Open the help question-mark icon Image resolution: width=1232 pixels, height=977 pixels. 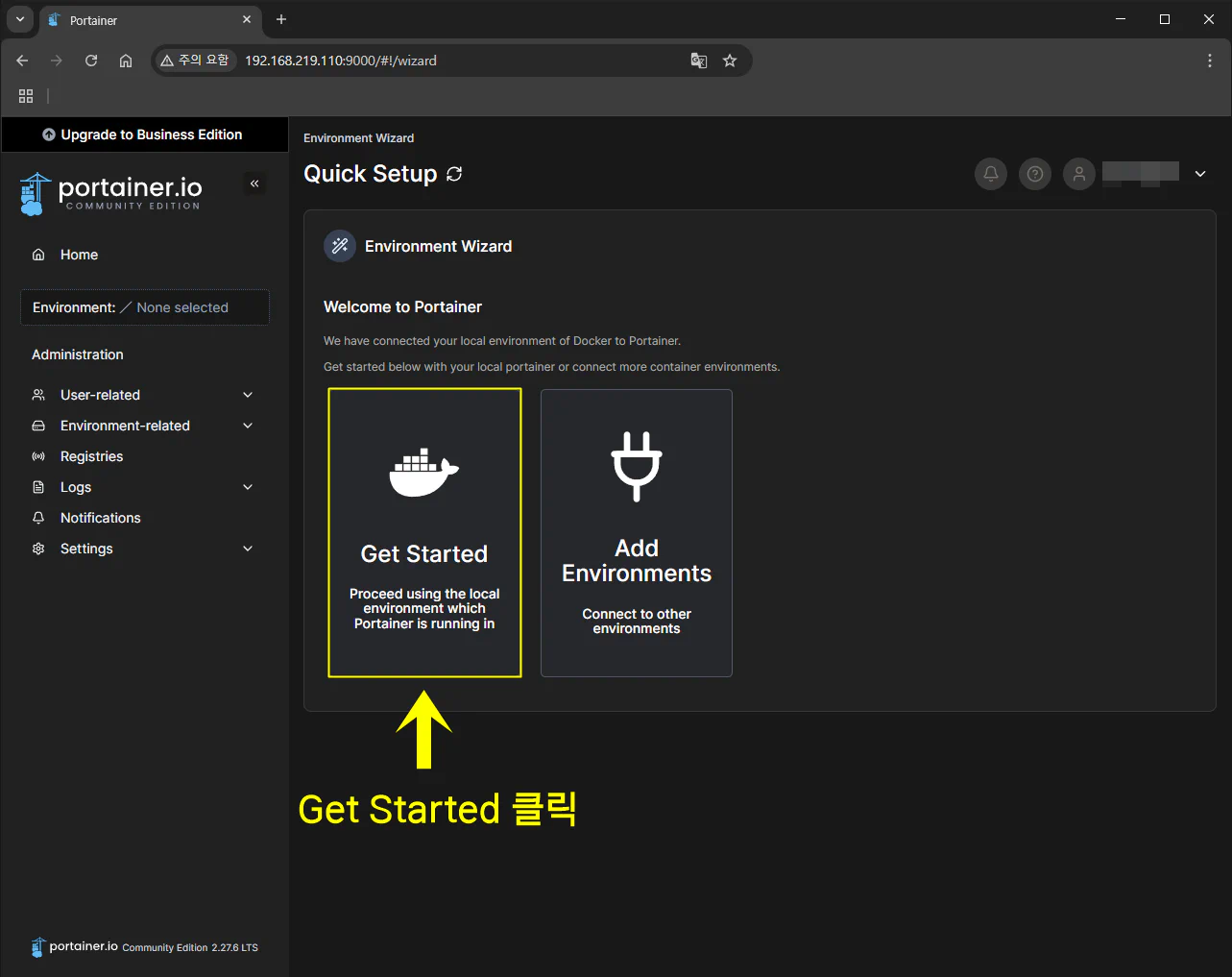1035,174
